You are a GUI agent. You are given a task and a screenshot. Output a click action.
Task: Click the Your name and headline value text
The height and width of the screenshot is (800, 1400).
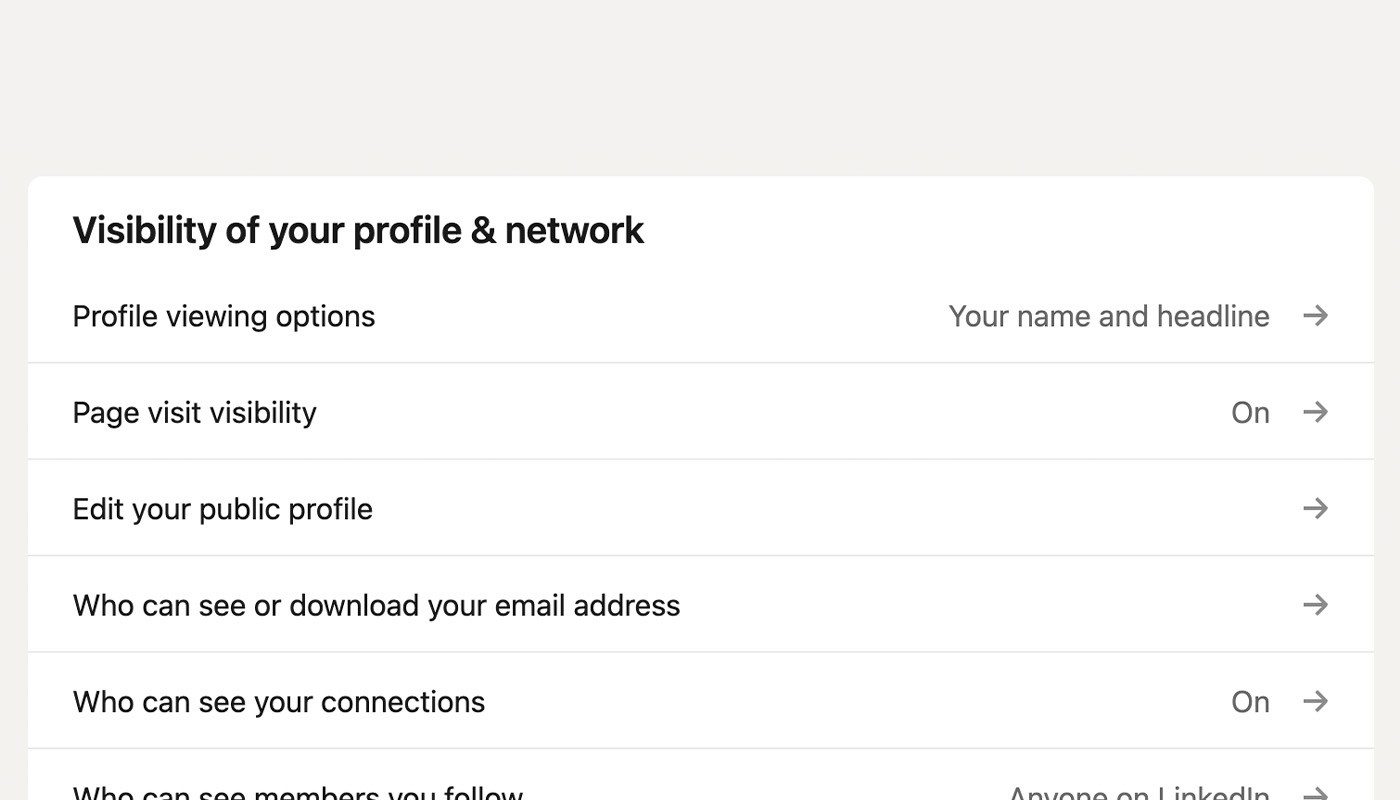(x=1109, y=315)
